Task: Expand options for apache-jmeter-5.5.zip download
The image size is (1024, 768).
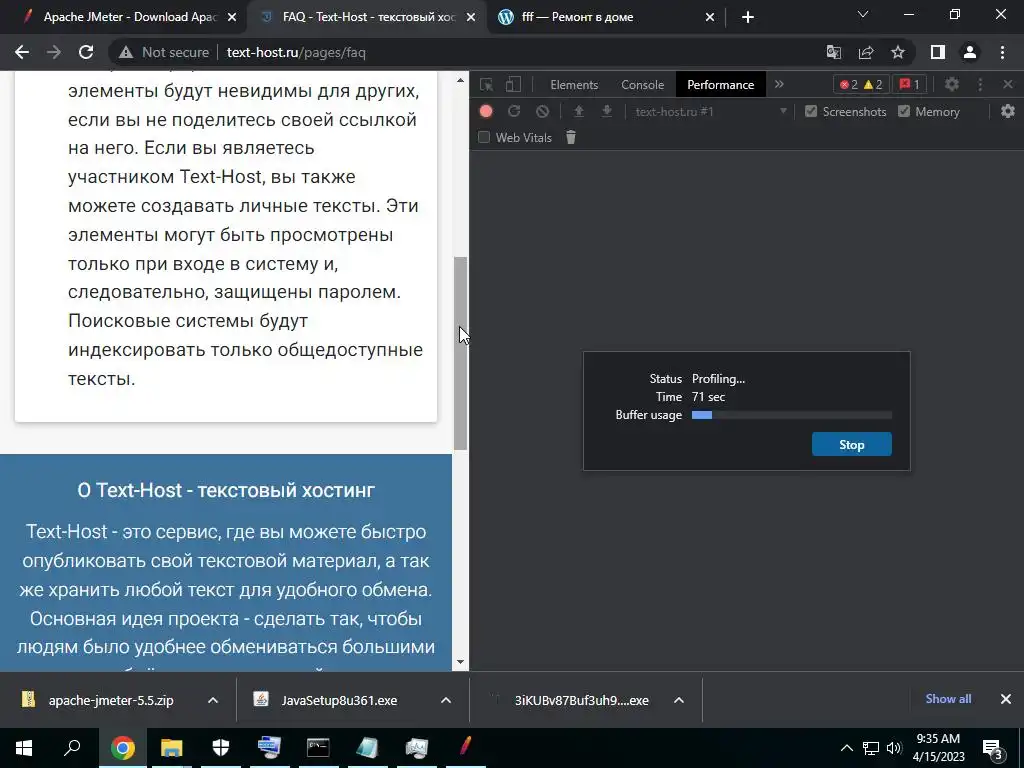Action: click(213, 700)
